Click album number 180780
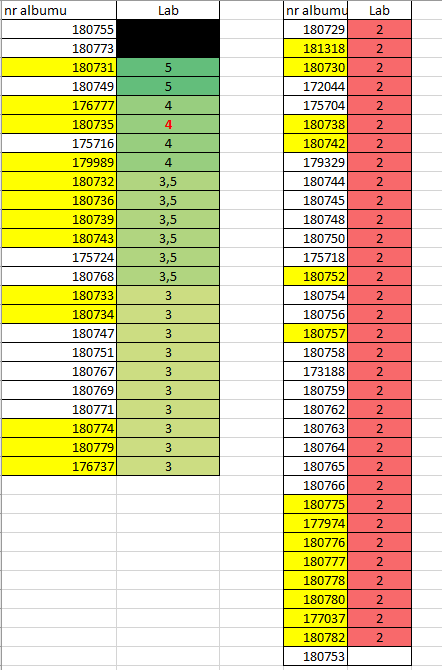The image size is (442, 670). (x=316, y=600)
